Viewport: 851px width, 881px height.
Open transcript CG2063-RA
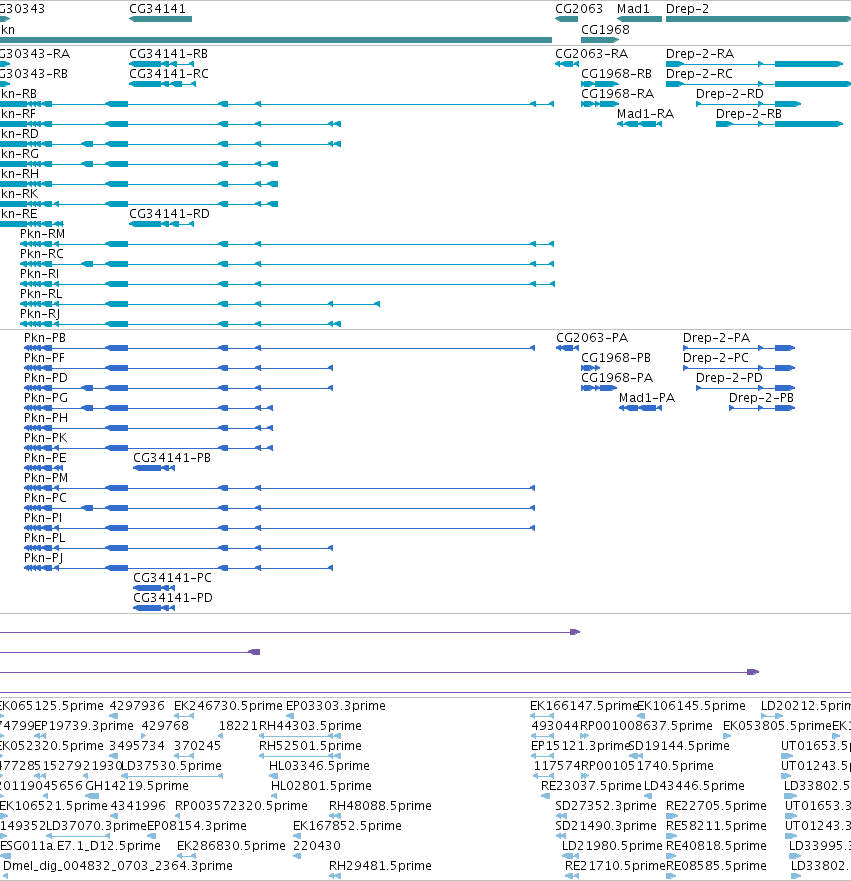pyautogui.click(x=591, y=54)
